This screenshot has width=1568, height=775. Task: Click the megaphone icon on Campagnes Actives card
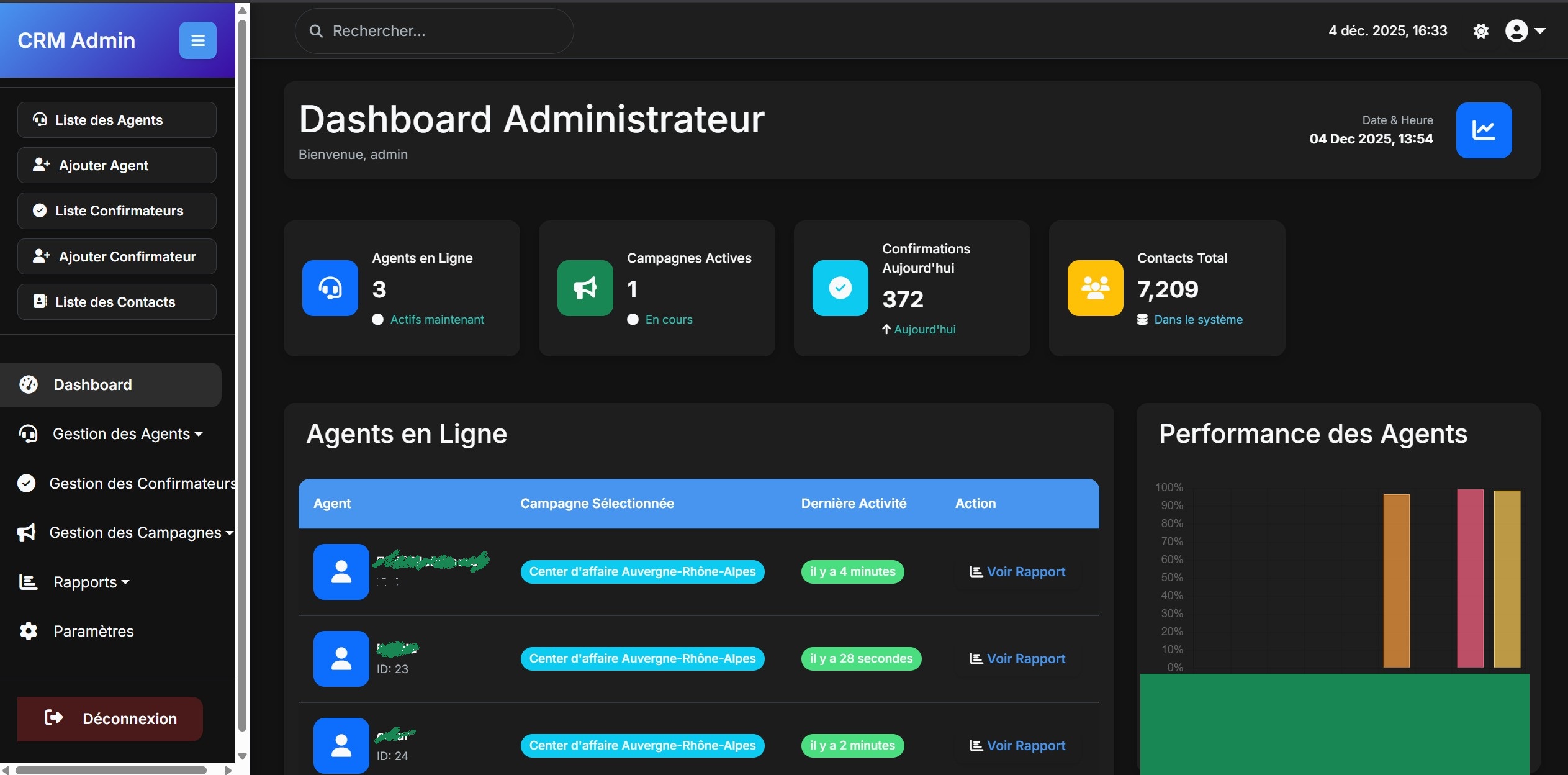pyautogui.click(x=584, y=288)
